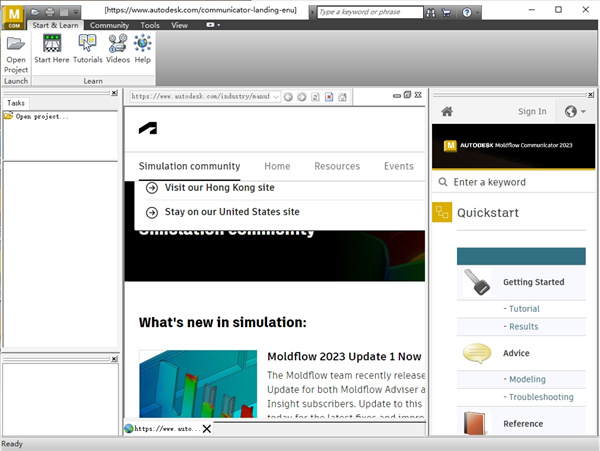Click Stay on our United States site
The image size is (600, 451).
(x=232, y=212)
